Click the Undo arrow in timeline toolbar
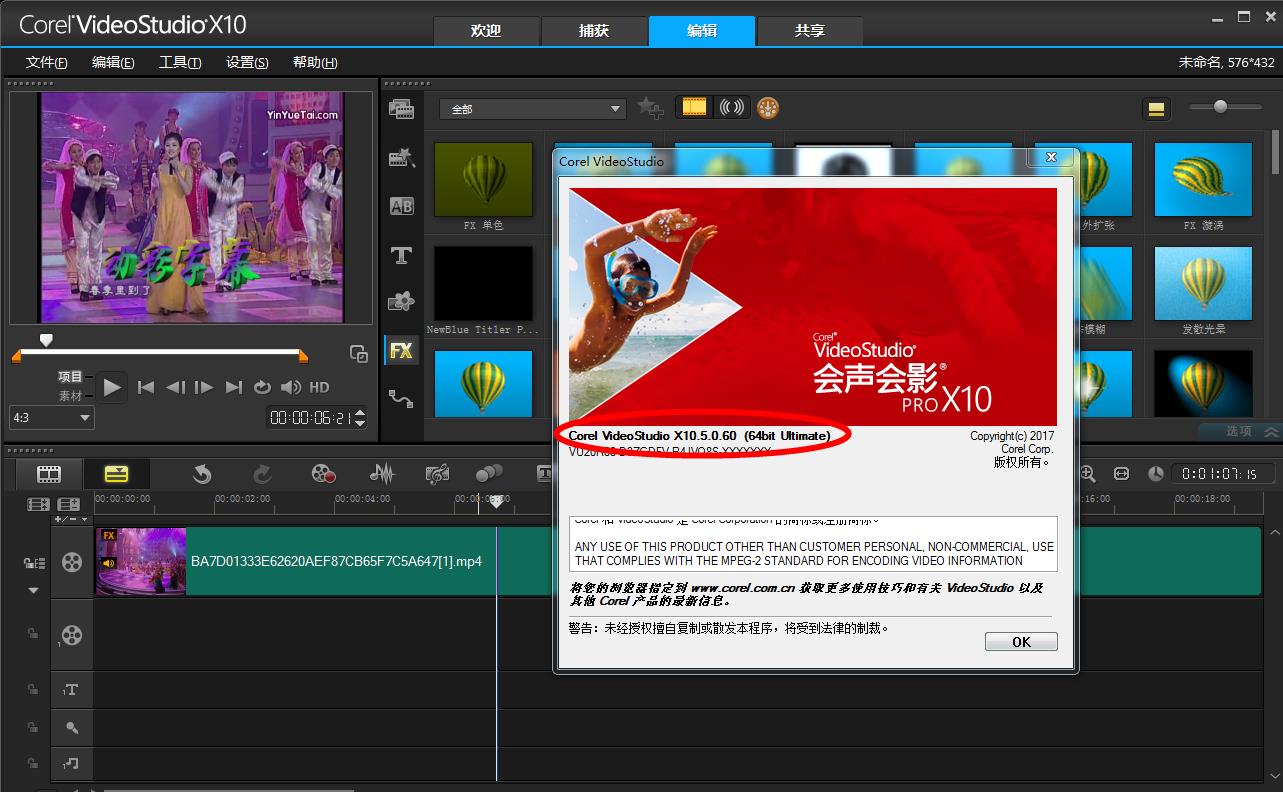Viewport: 1283px width, 792px height. (203, 474)
